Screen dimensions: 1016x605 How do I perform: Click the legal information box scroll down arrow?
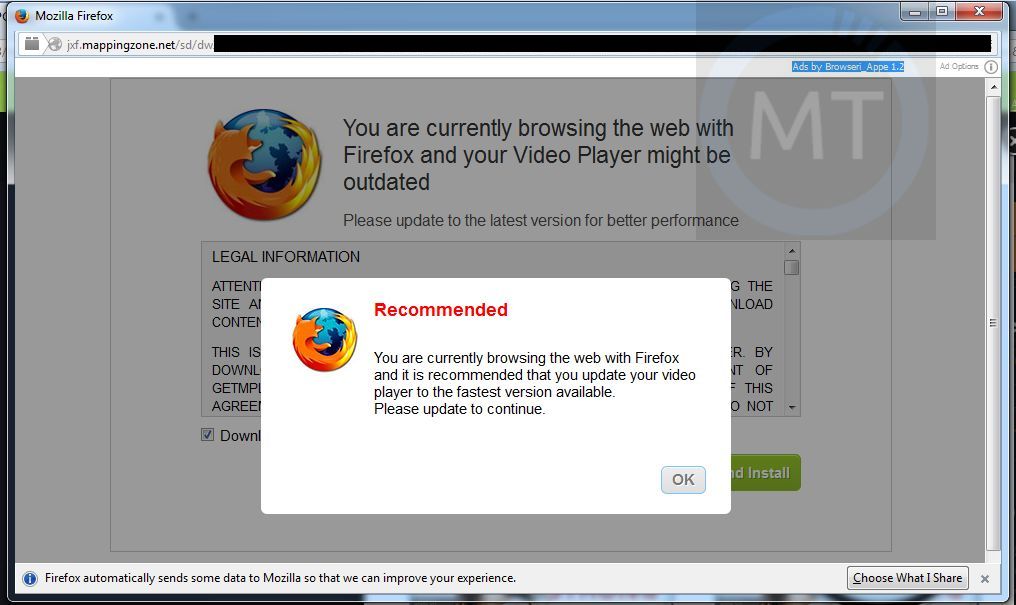[x=792, y=407]
